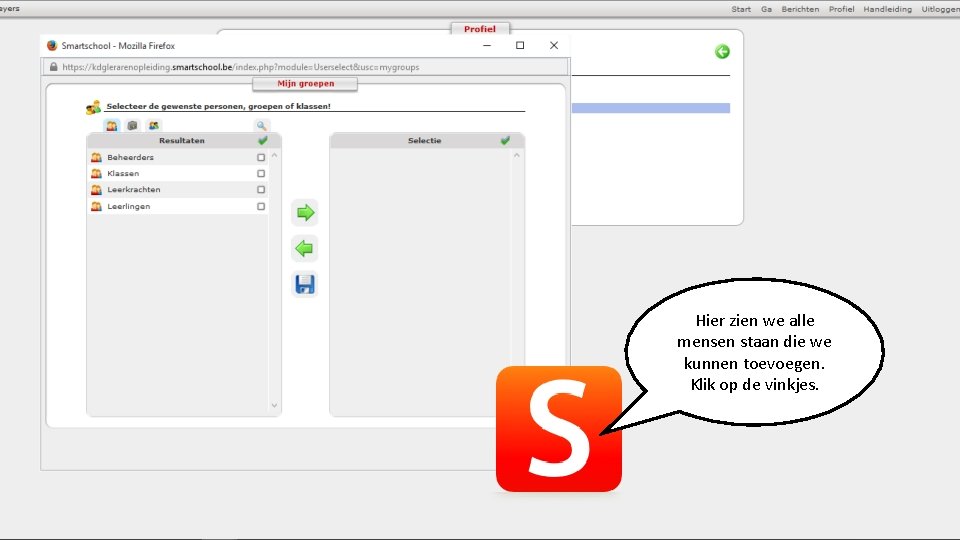Switch to the blue-green persons filter icon
Image resolution: width=960 pixels, height=540 pixels.
pos(154,126)
